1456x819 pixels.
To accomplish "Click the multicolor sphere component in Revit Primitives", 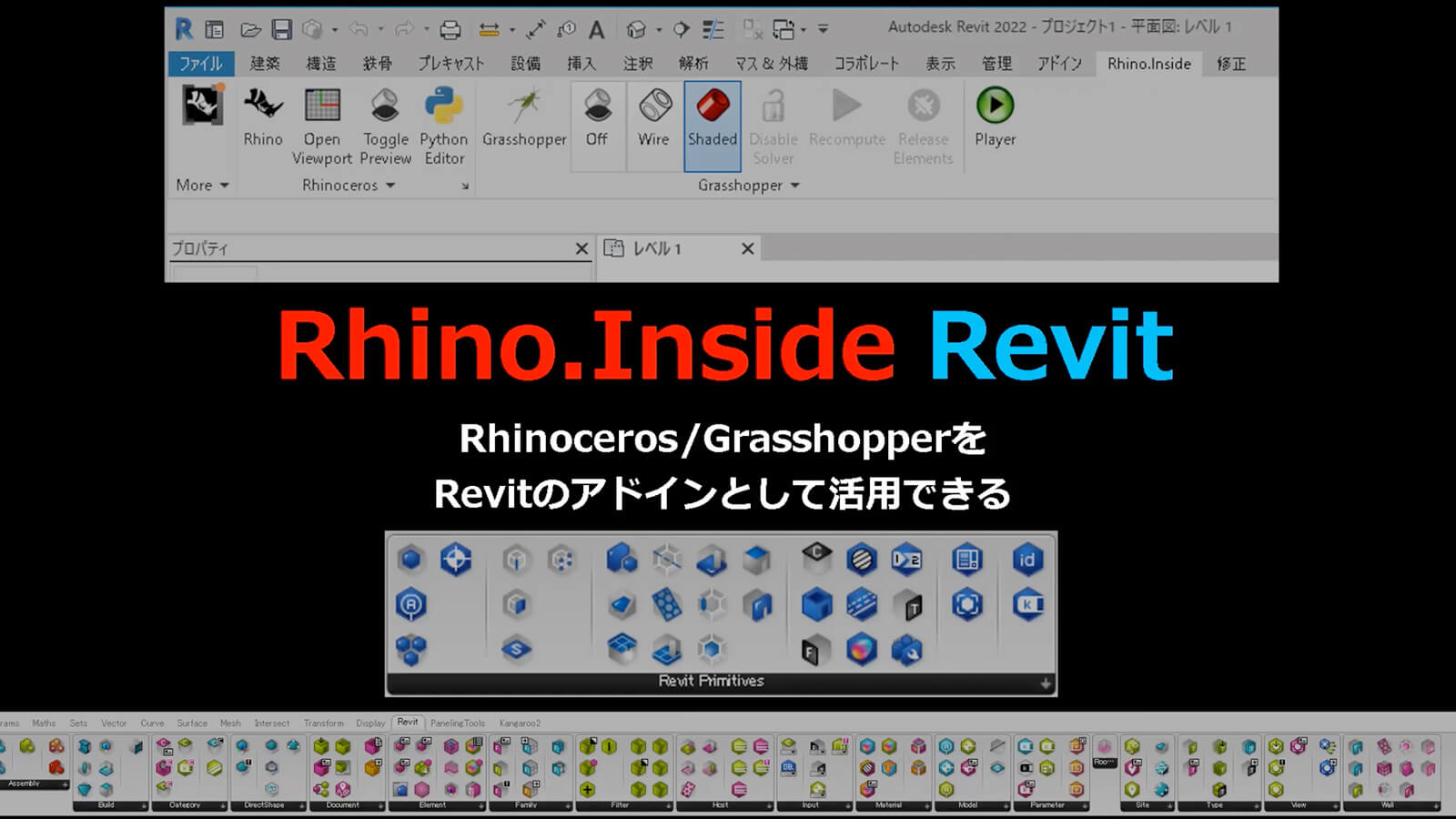I will tap(861, 650).
